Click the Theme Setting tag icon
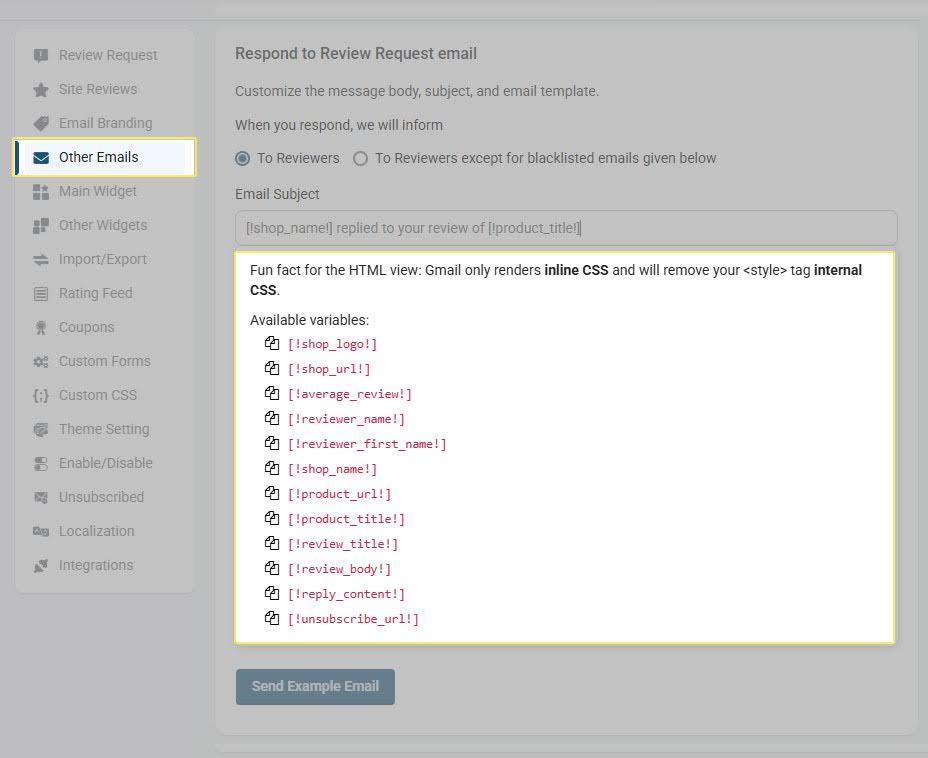The height and width of the screenshot is (758, 928). click(x=40, y=429)
